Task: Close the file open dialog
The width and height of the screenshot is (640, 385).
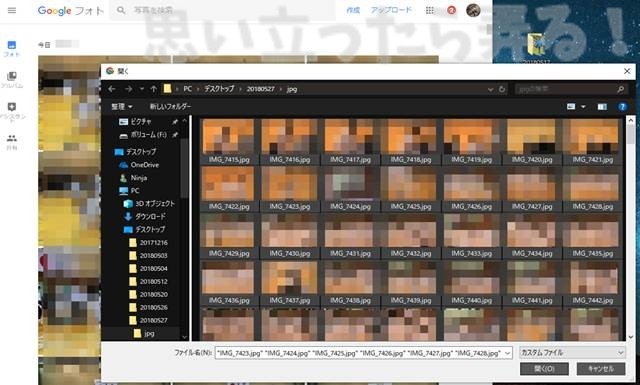Action: point(627,71)
